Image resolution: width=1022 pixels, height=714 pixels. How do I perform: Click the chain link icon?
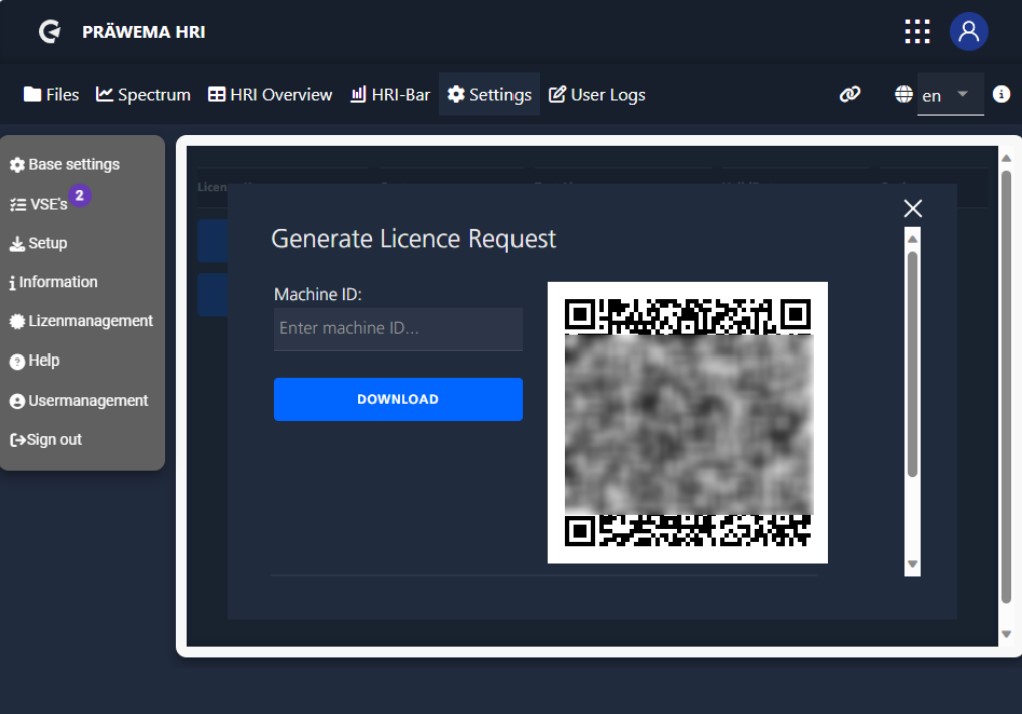(x=850, y=94)
